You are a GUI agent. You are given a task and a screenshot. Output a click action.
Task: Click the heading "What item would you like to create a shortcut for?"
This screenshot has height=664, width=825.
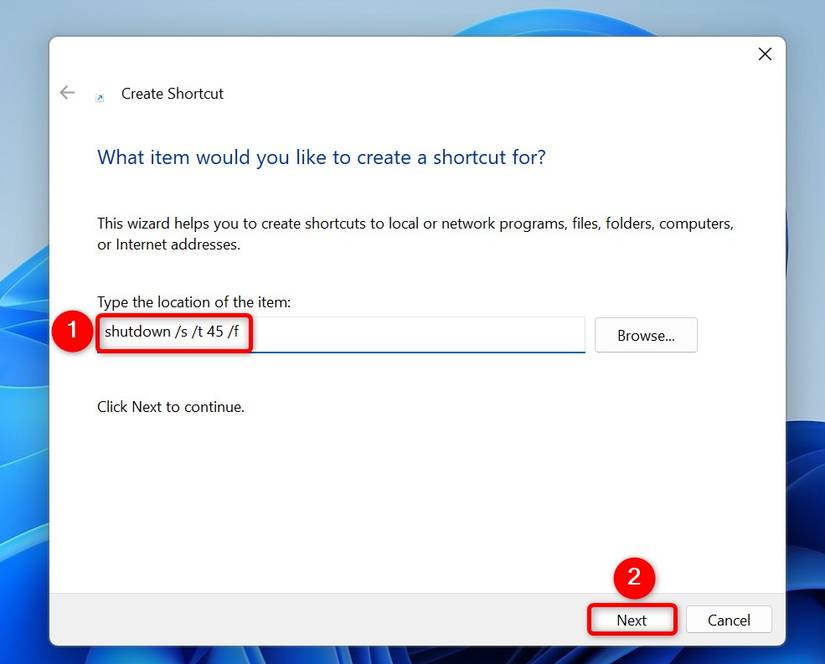click(x=321, y=157)
